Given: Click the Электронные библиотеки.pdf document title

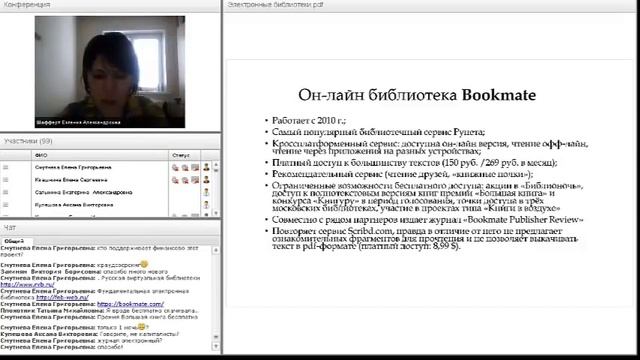Looking at the screenshot, I should pos(276,5).
